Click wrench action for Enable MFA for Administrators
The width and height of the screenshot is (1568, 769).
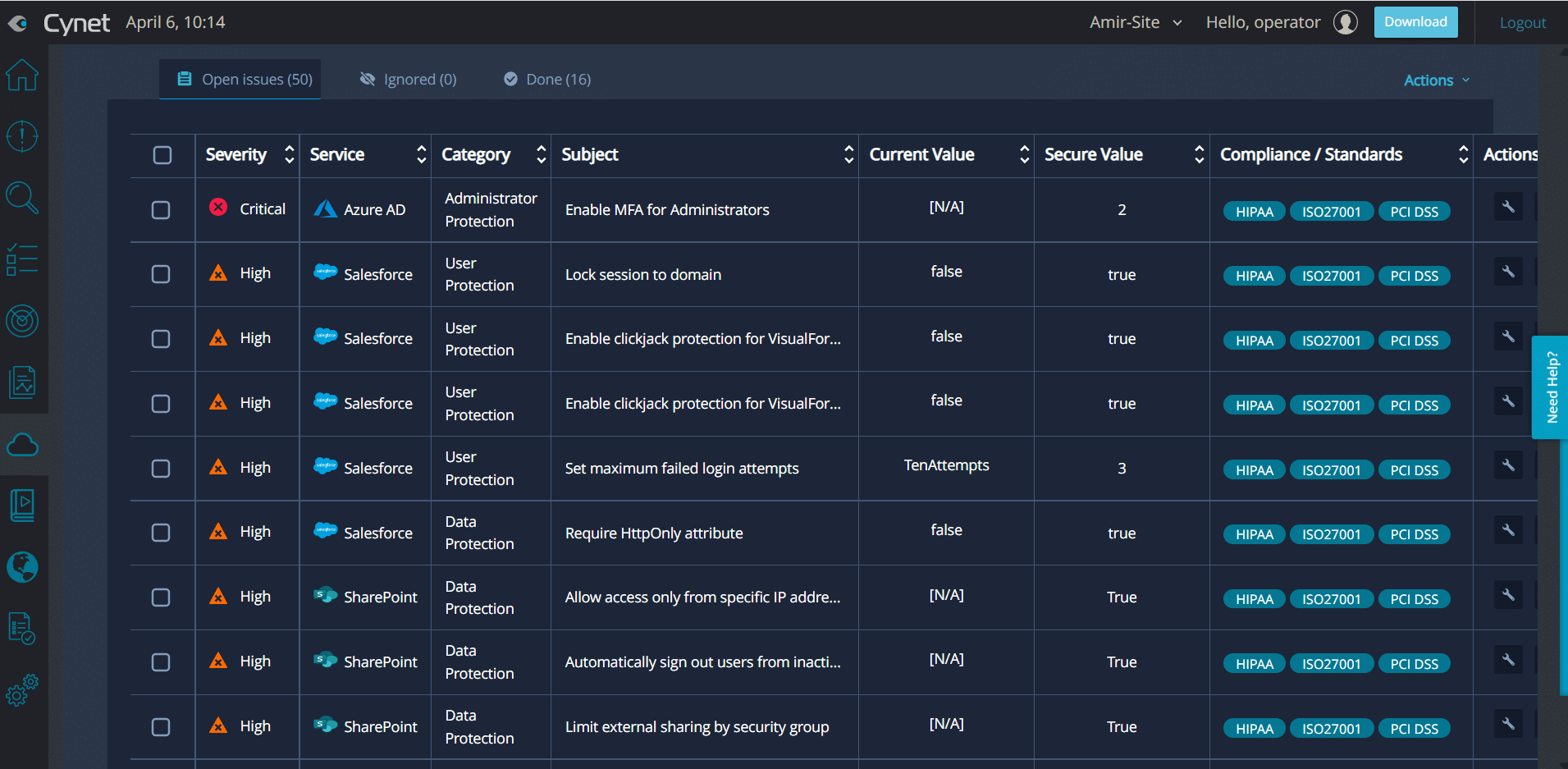pyautogui.click(x=1508, y=207)
